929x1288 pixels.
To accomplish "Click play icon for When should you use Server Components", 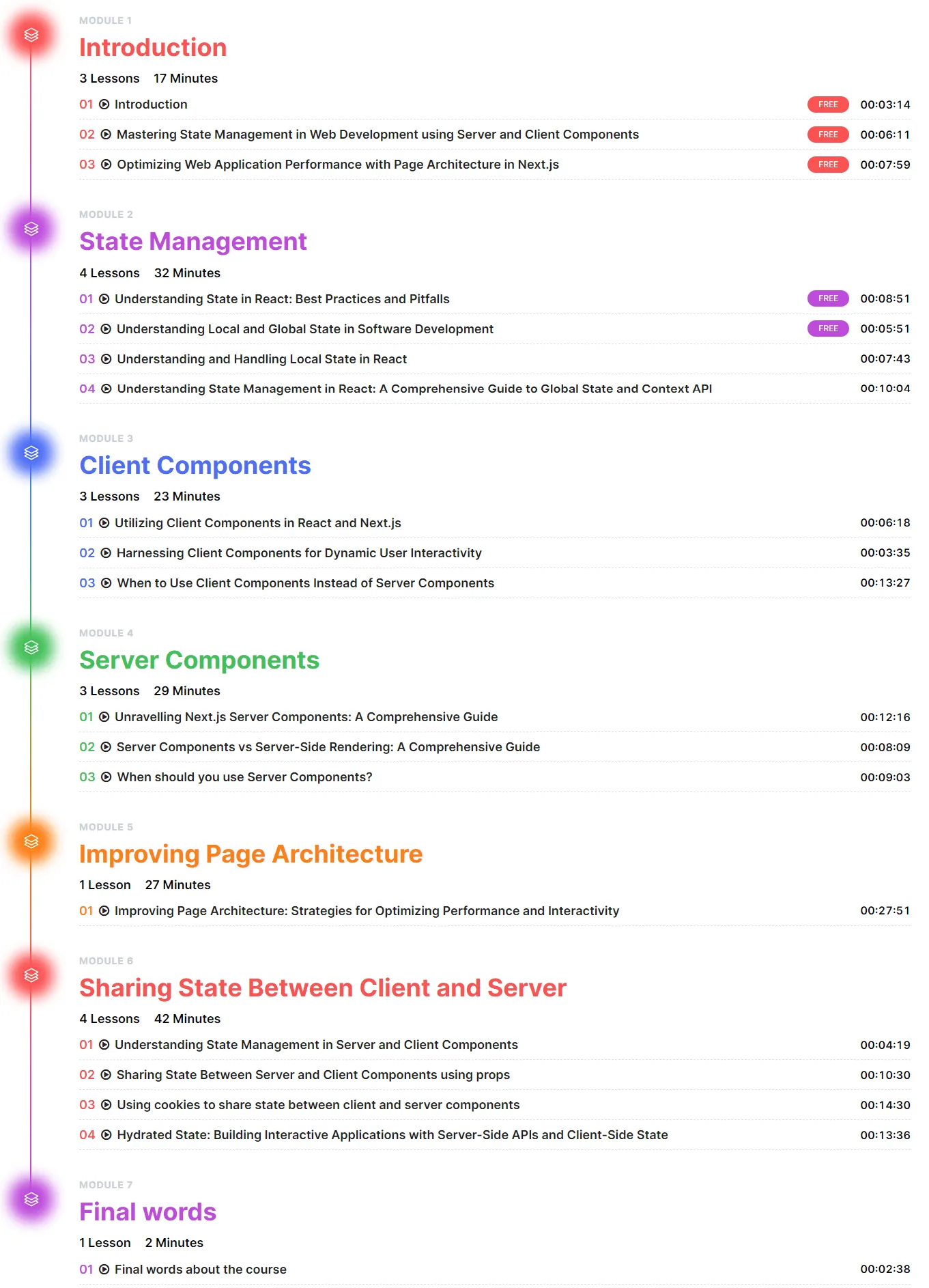I will pos(106,777).
